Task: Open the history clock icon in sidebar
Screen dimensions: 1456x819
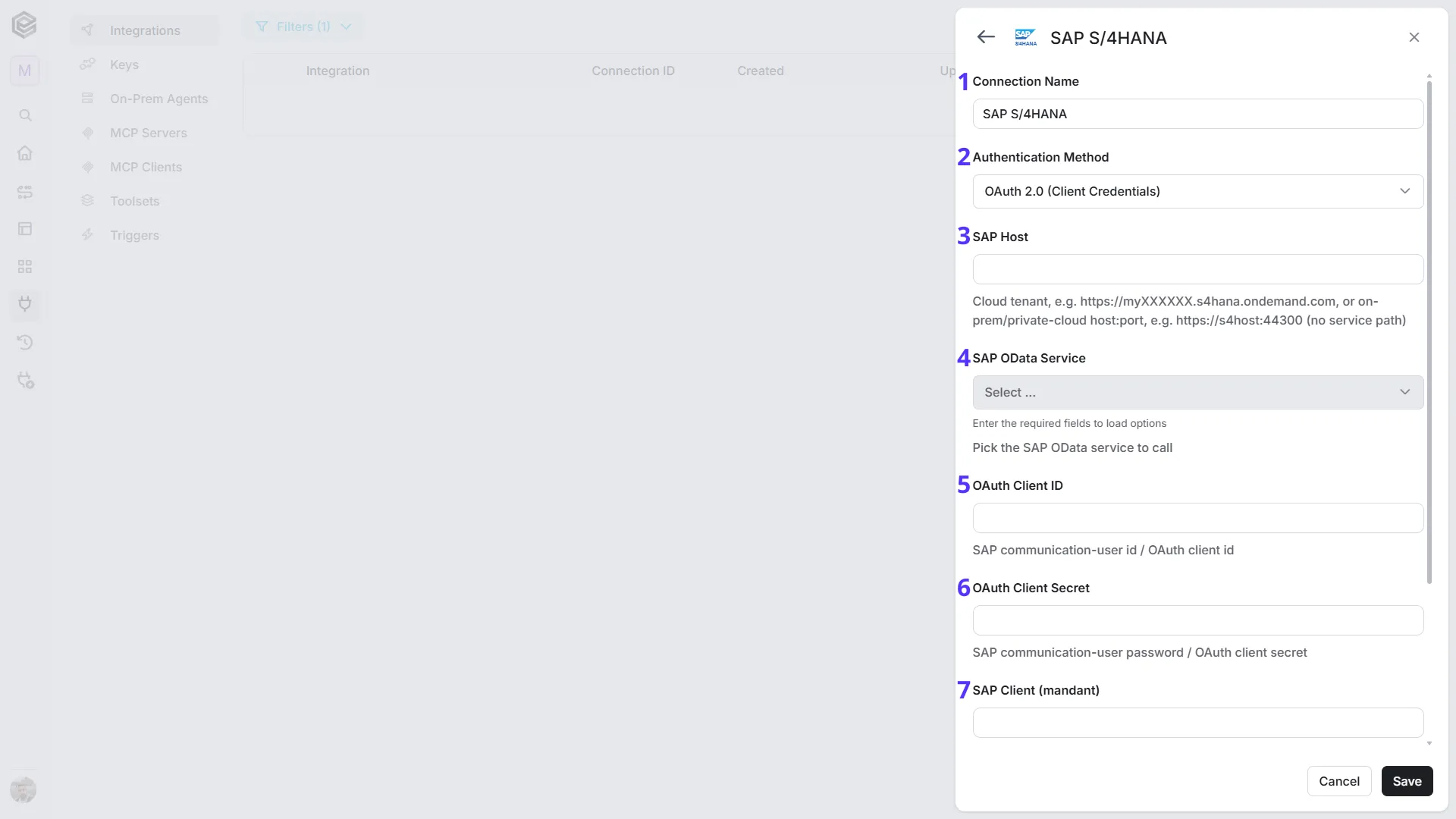Action: click(25, 343)
